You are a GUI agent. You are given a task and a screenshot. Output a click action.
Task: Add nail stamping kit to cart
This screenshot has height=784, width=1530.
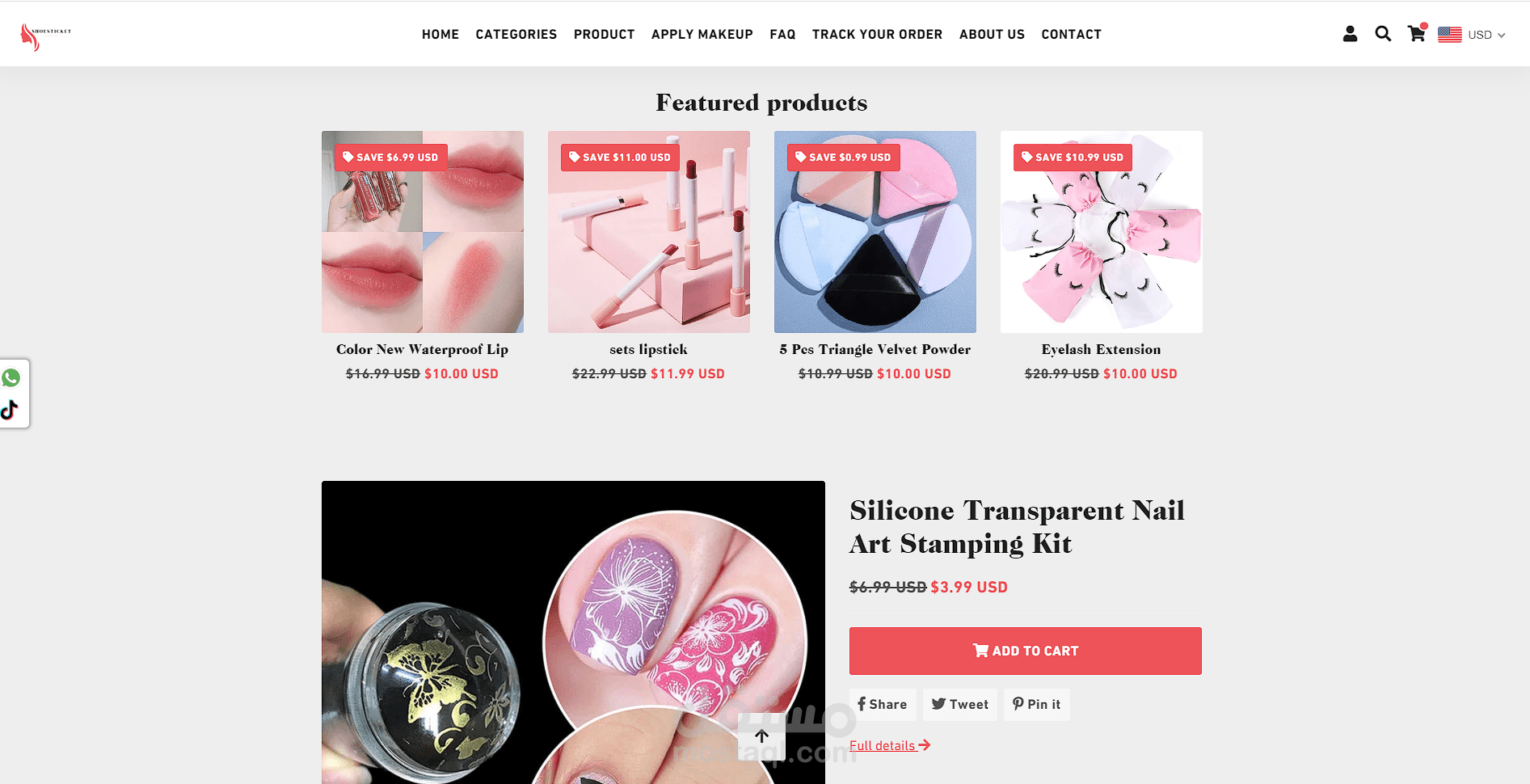[1025, 651]
